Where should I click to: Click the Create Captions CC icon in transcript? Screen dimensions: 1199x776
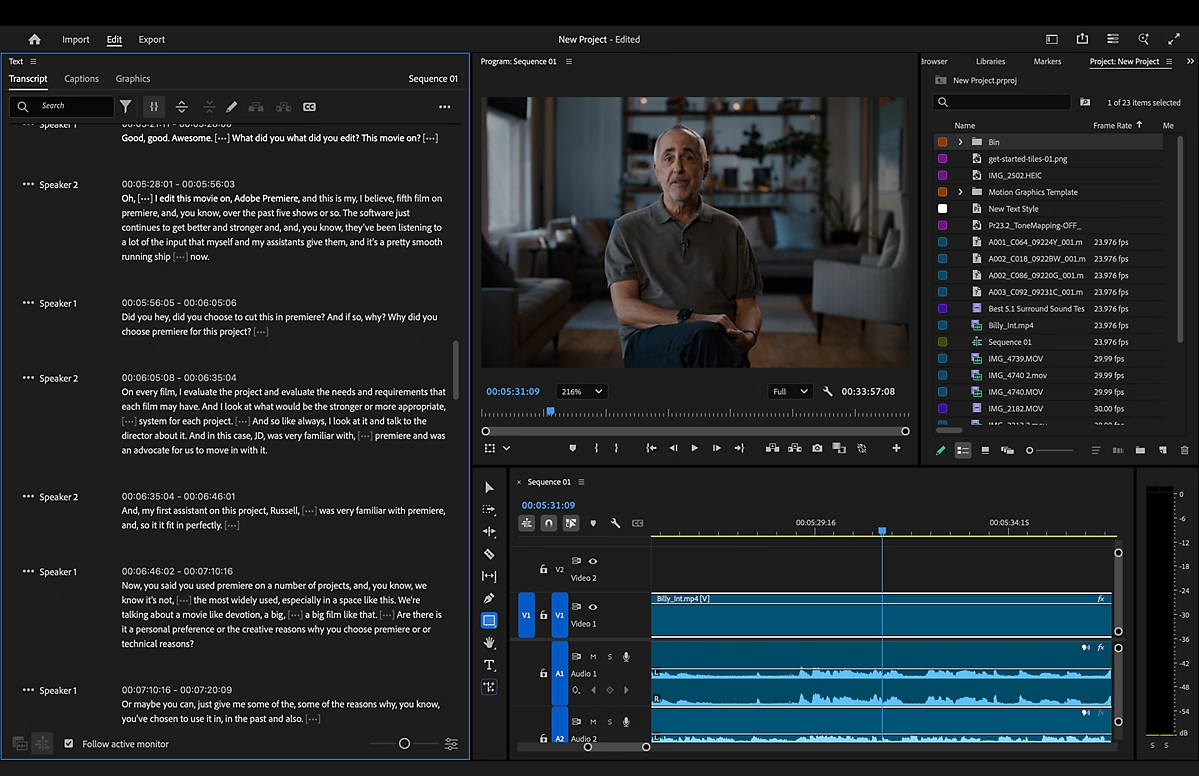click(x=309, y=107)
